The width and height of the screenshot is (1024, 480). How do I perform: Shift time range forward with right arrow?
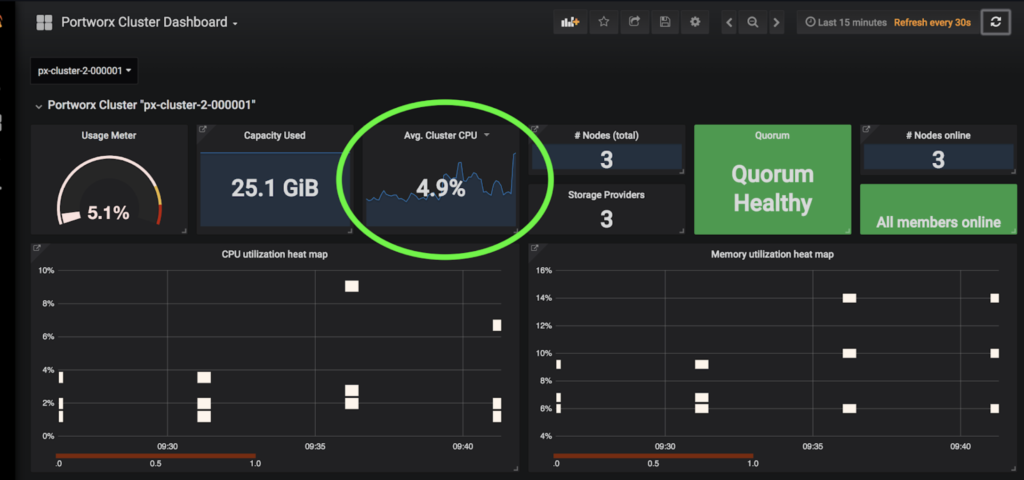tap(775, 22)
